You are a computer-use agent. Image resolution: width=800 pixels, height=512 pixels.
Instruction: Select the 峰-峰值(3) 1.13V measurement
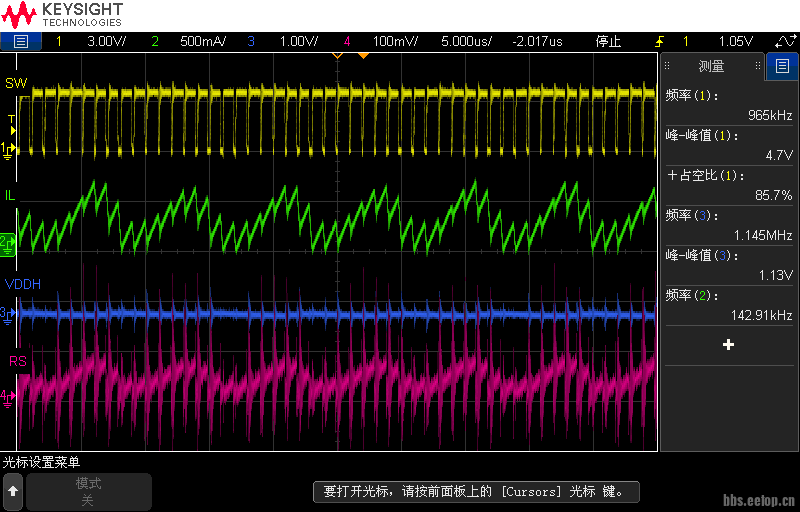pyautogui.click(x=729, y=265)
